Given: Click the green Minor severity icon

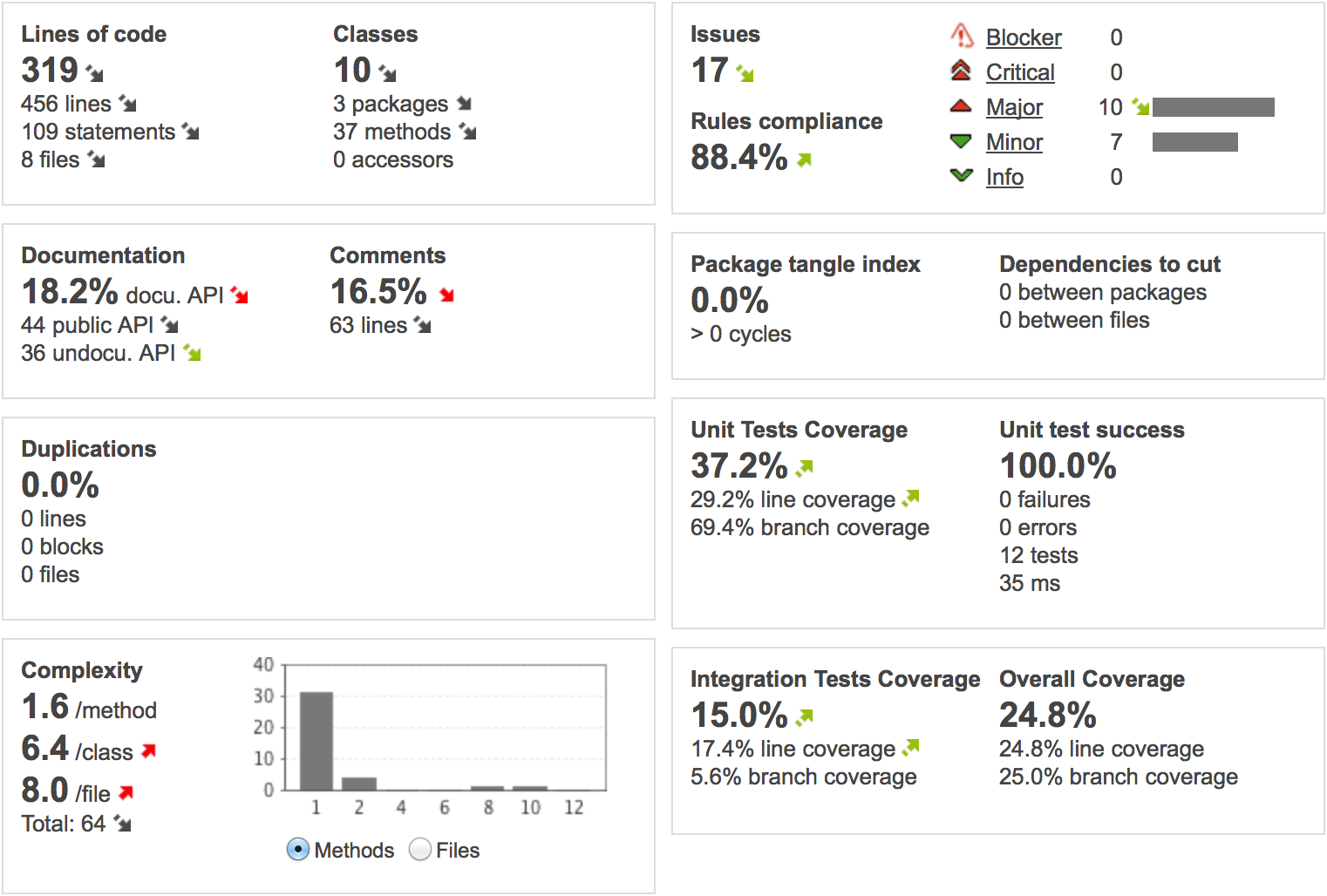Looking at the screenshot, I should point(961,141).
